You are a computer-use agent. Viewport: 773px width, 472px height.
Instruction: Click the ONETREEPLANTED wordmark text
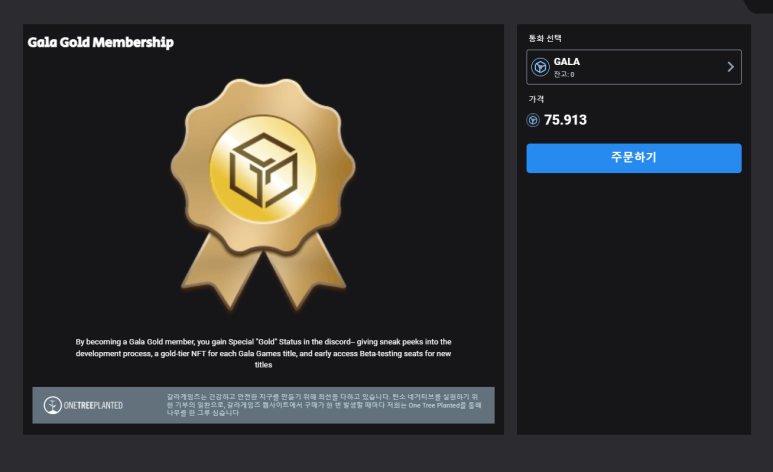click(93, 405)
